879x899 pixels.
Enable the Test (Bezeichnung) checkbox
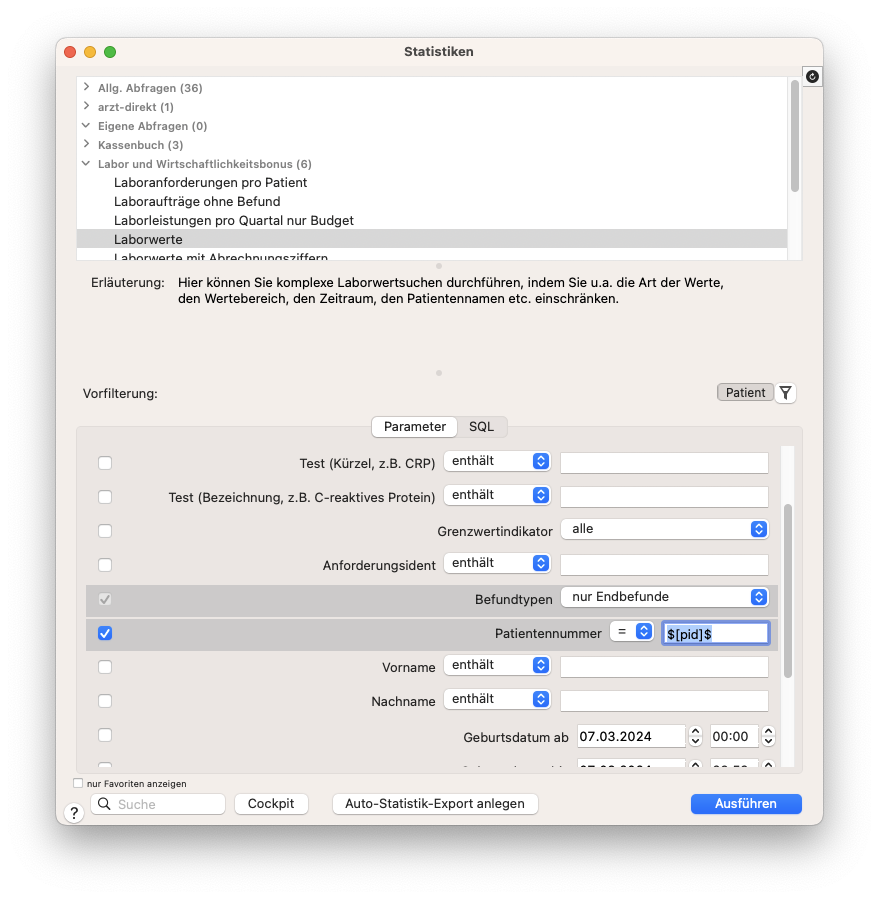[x=105, y=497]
